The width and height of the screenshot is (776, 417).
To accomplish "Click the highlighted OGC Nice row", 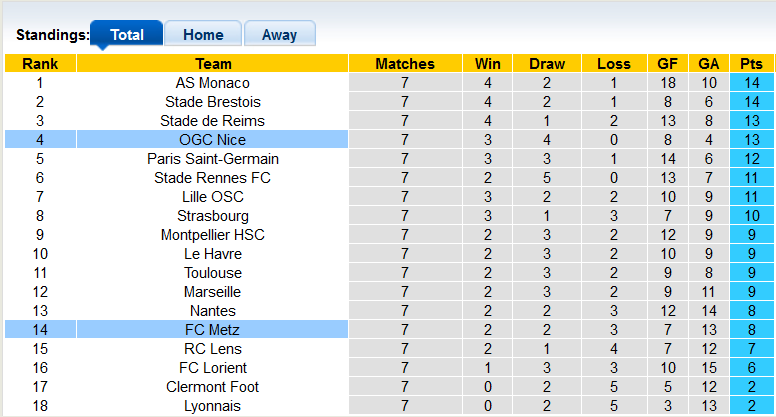I will 212,140.
